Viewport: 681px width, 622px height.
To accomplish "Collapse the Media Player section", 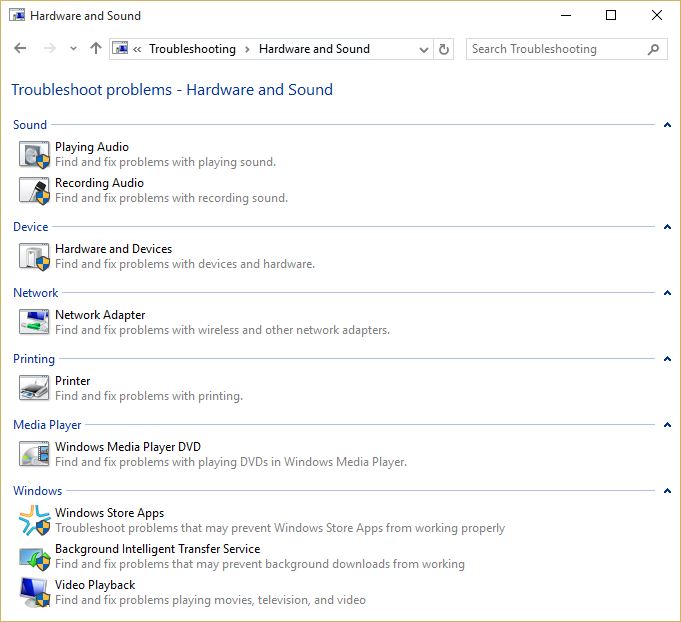I will [x=667, y=425].
